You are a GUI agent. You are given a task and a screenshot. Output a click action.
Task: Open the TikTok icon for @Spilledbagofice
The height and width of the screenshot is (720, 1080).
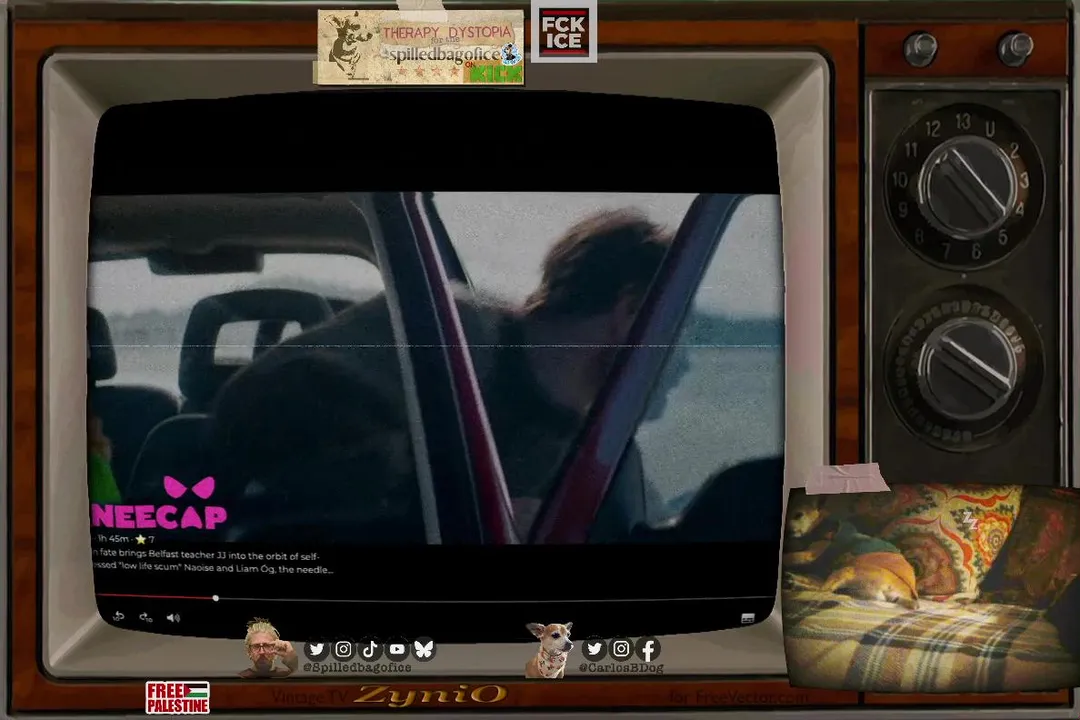370,649
